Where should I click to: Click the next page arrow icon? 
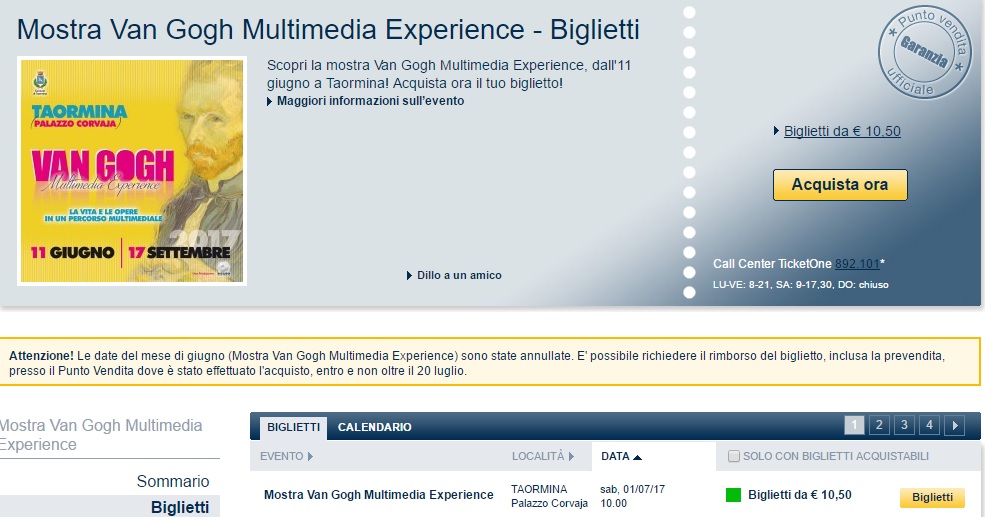[954, 426]
